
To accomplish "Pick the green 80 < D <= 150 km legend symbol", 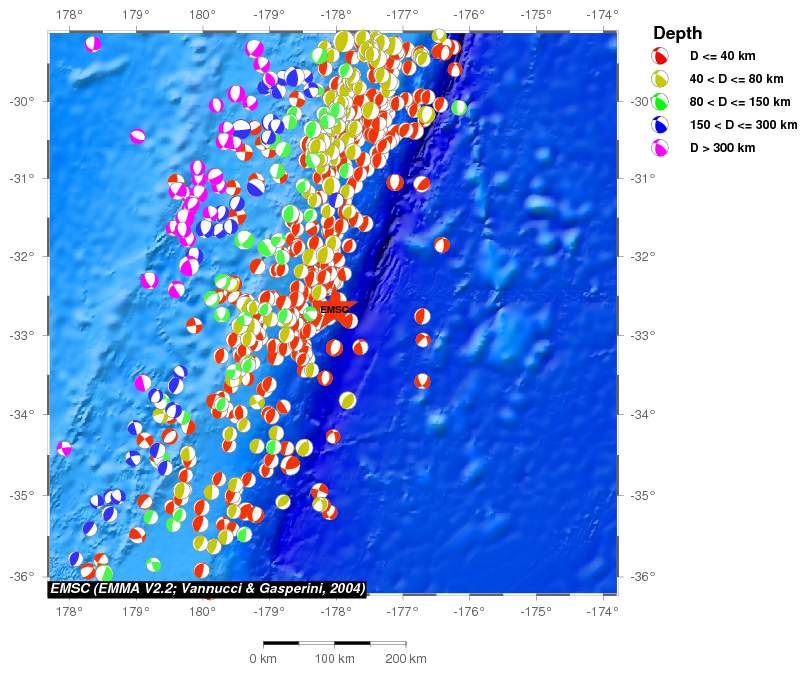I will (x=659, y=102).
